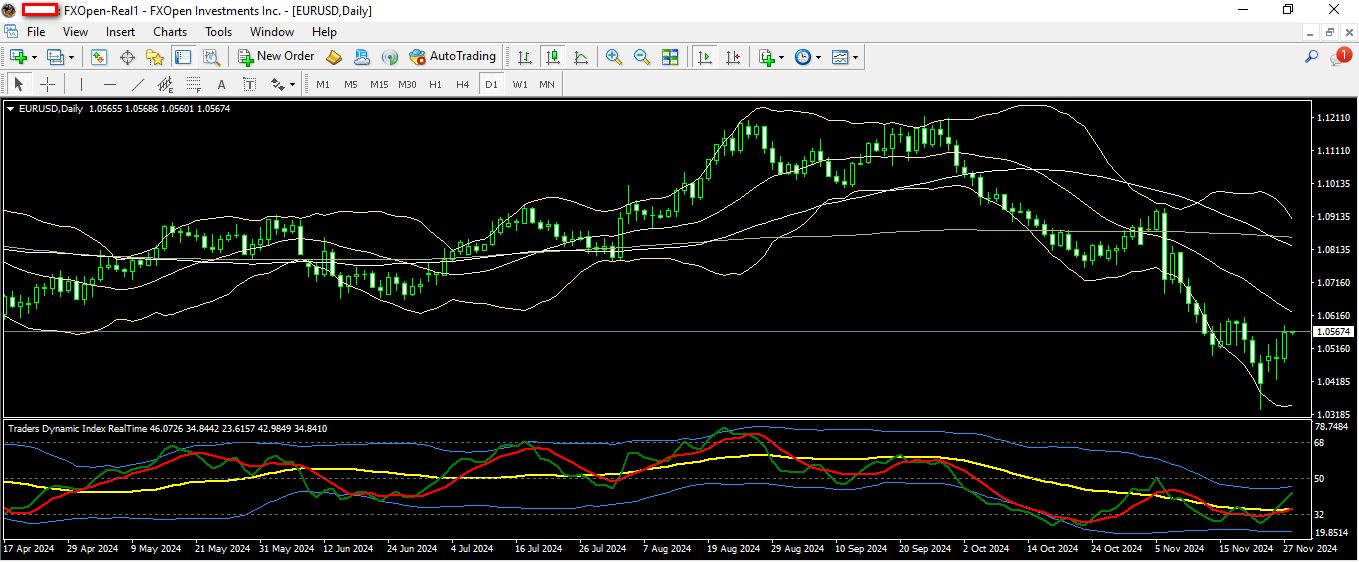Open the Market cloud icon next to MetaEditor

(x=362, y=57)
